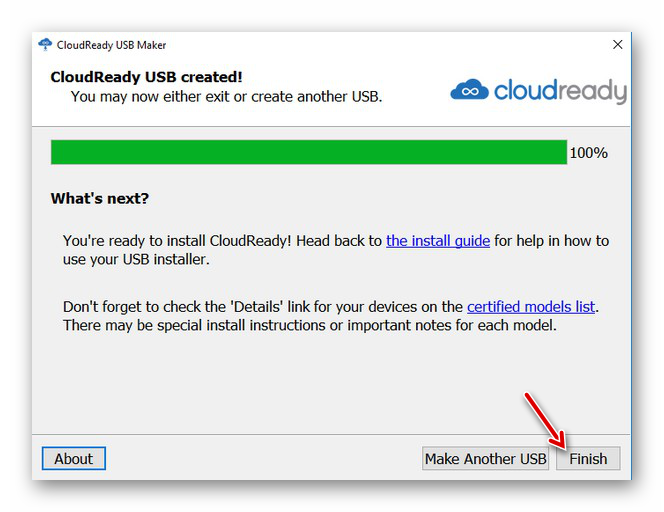Click the CloudReady cloud icon in title bar
This screenshot has width=664, height=512.
click(x=45, y=45)
